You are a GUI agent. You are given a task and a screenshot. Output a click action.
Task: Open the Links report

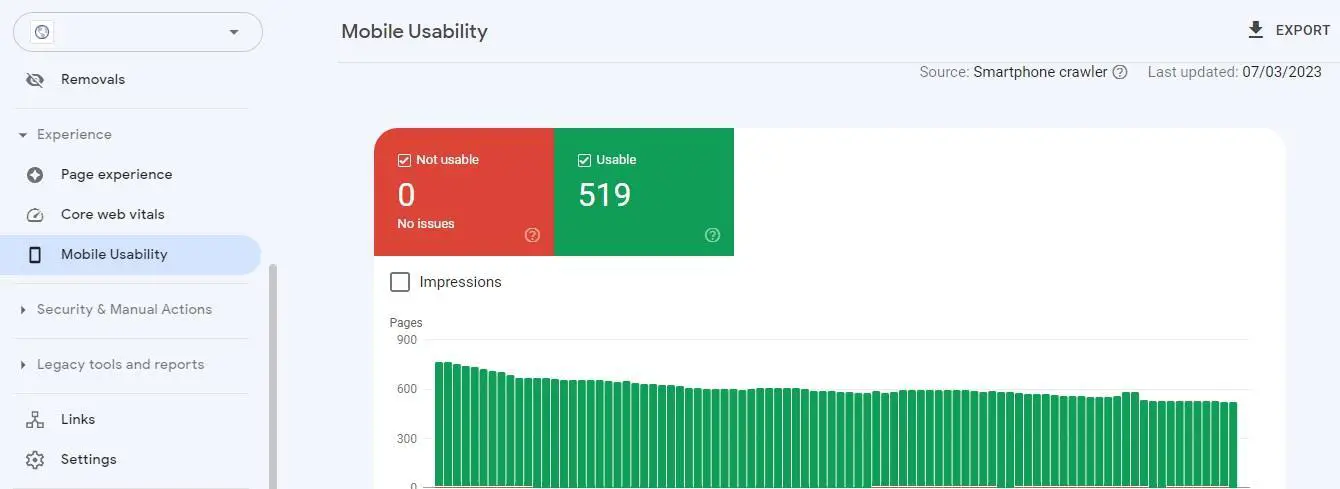[130, 419]
